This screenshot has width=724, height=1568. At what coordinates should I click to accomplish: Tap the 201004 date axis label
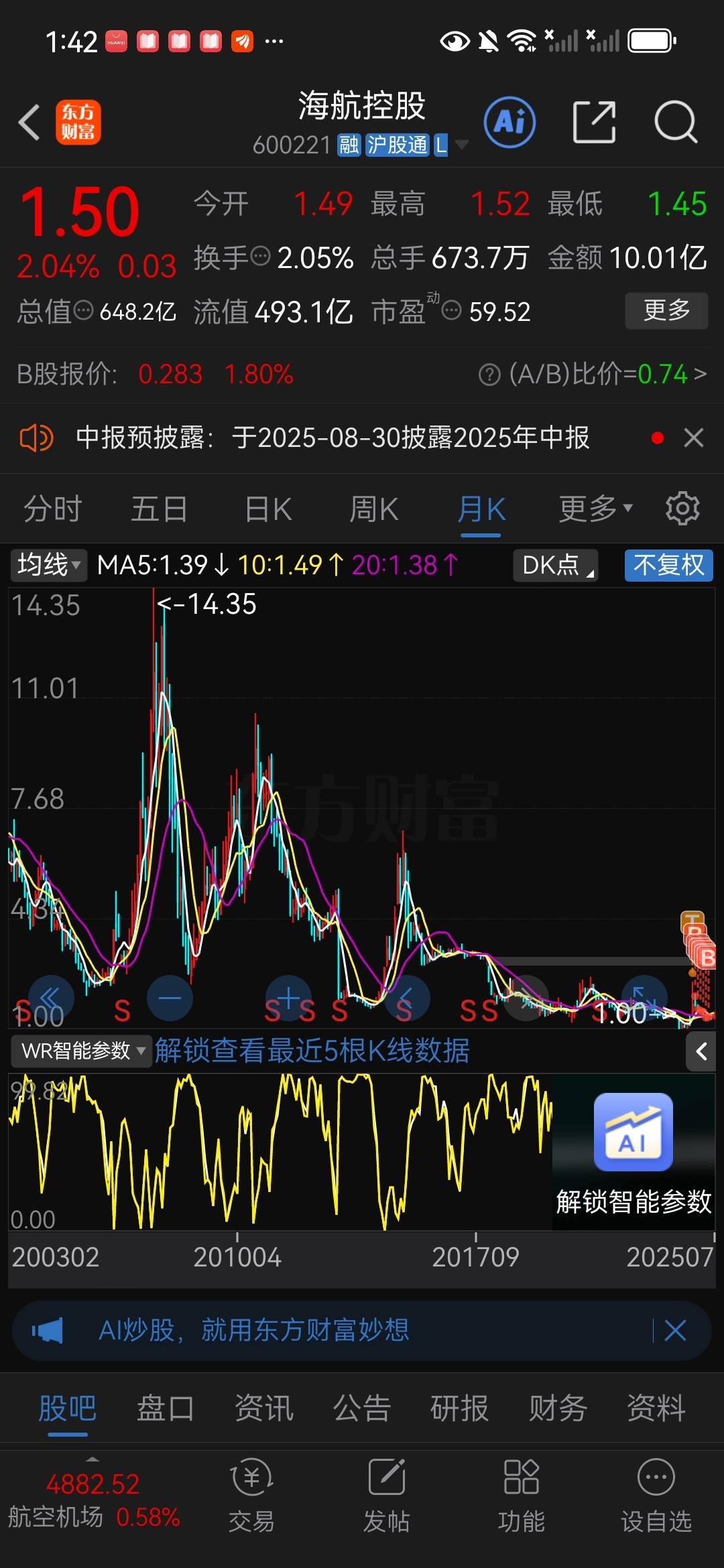click(x=237, y=1257)
